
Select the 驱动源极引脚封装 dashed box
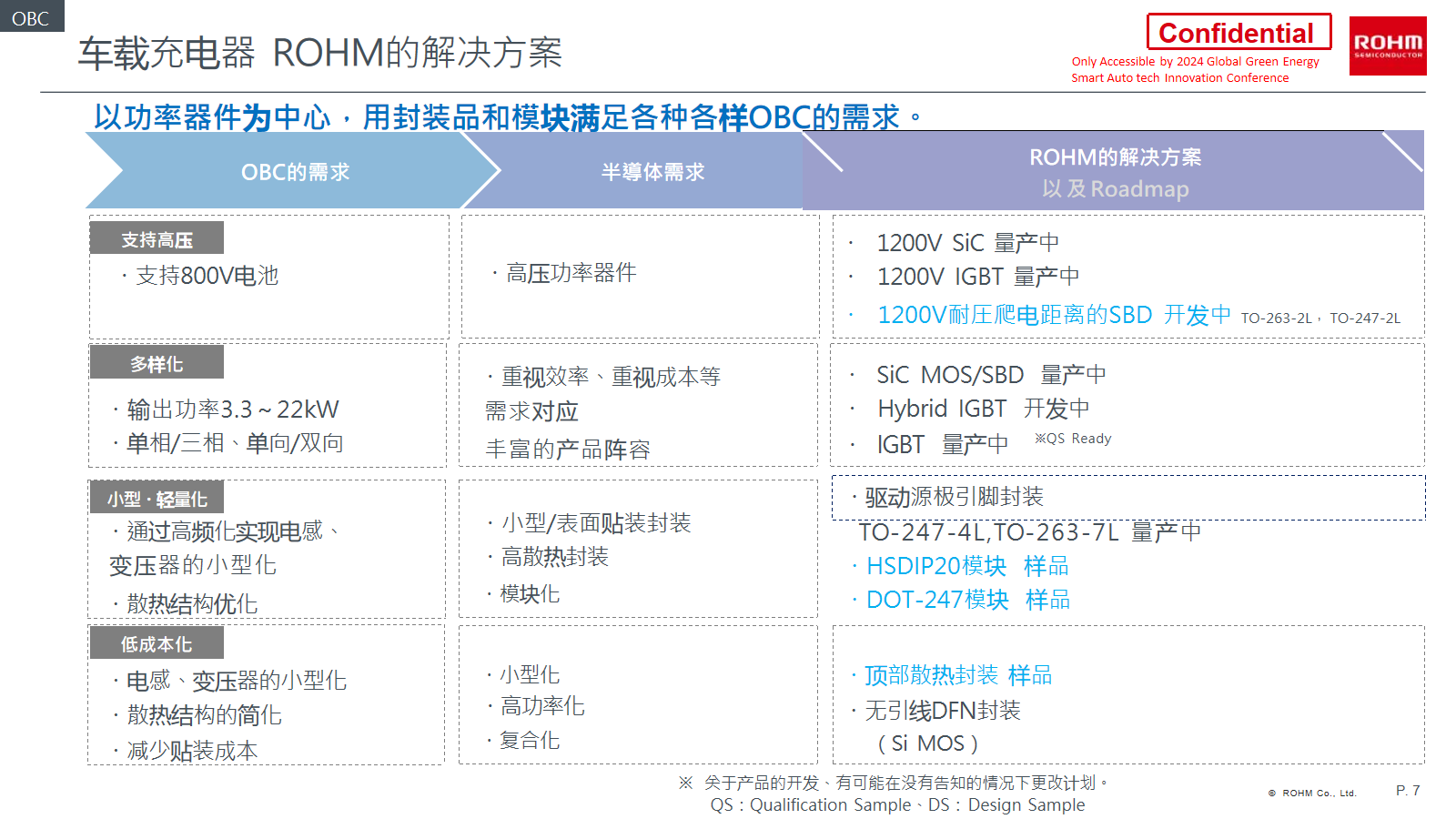pyautogui.click(x=1128, y=498)
